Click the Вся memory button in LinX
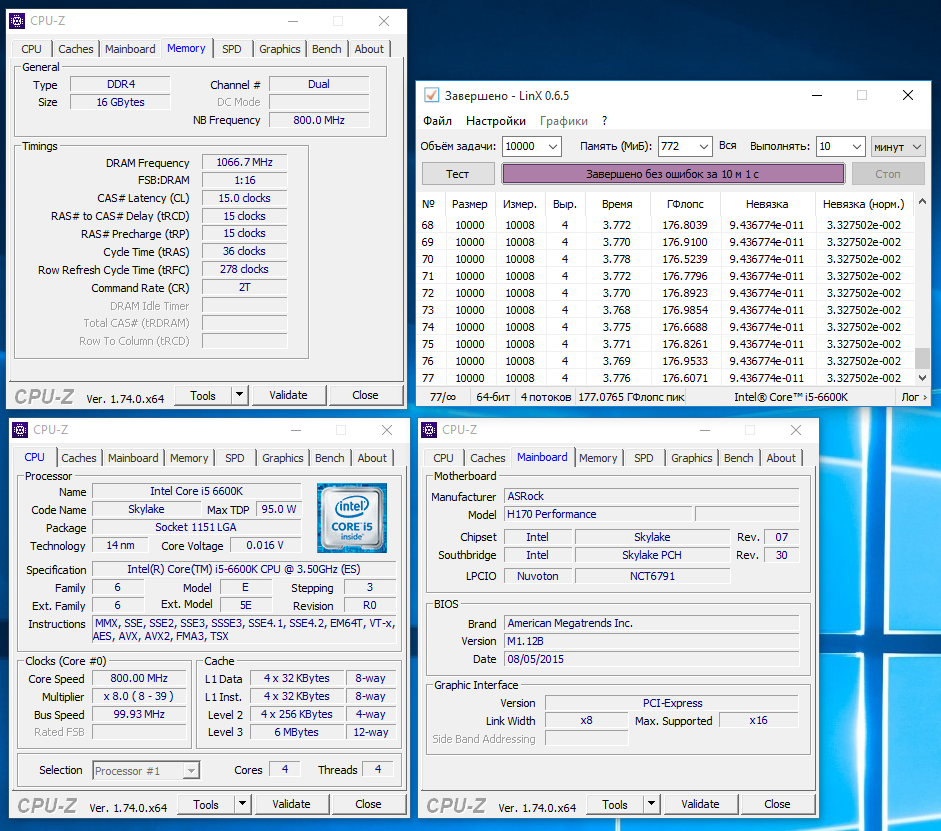 (x=728, y=146)
